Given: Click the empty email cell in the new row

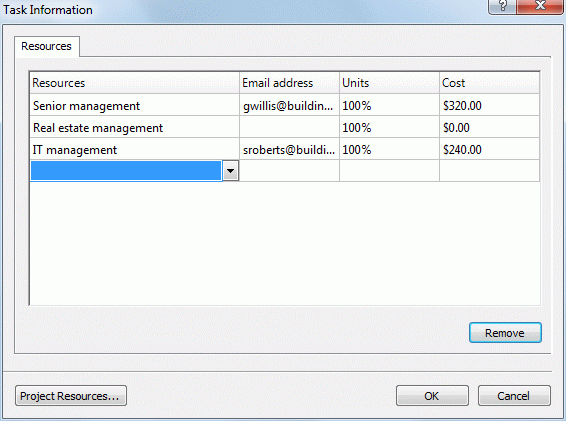Looking at the screenshot, I should tap(289, 171).
